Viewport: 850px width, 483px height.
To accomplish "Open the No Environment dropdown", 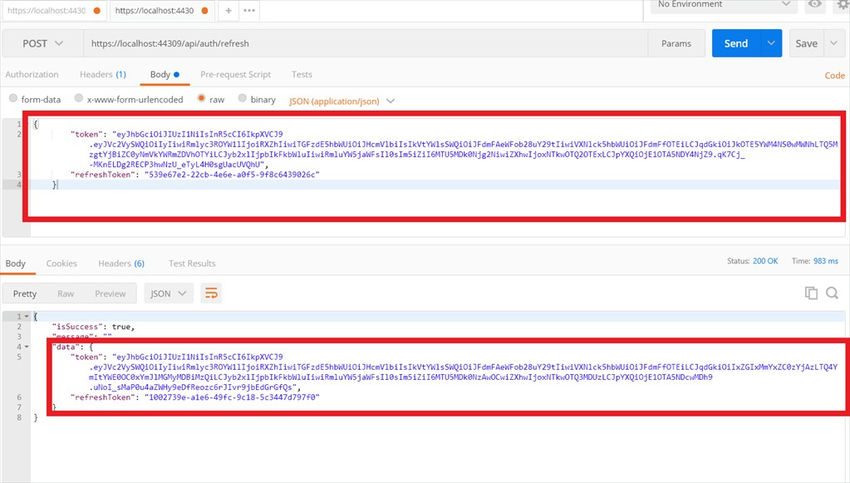I will point(724,5).
